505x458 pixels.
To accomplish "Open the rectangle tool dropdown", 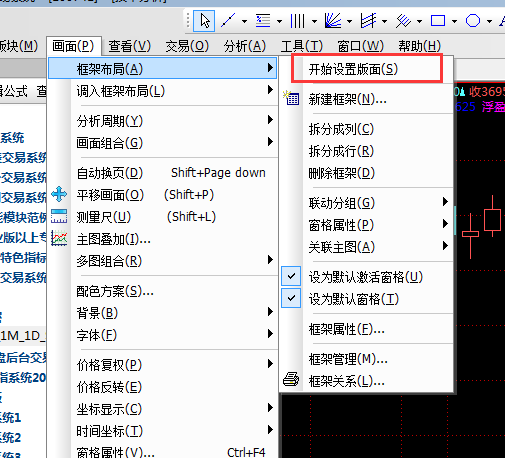I will [x=454, y=22].
